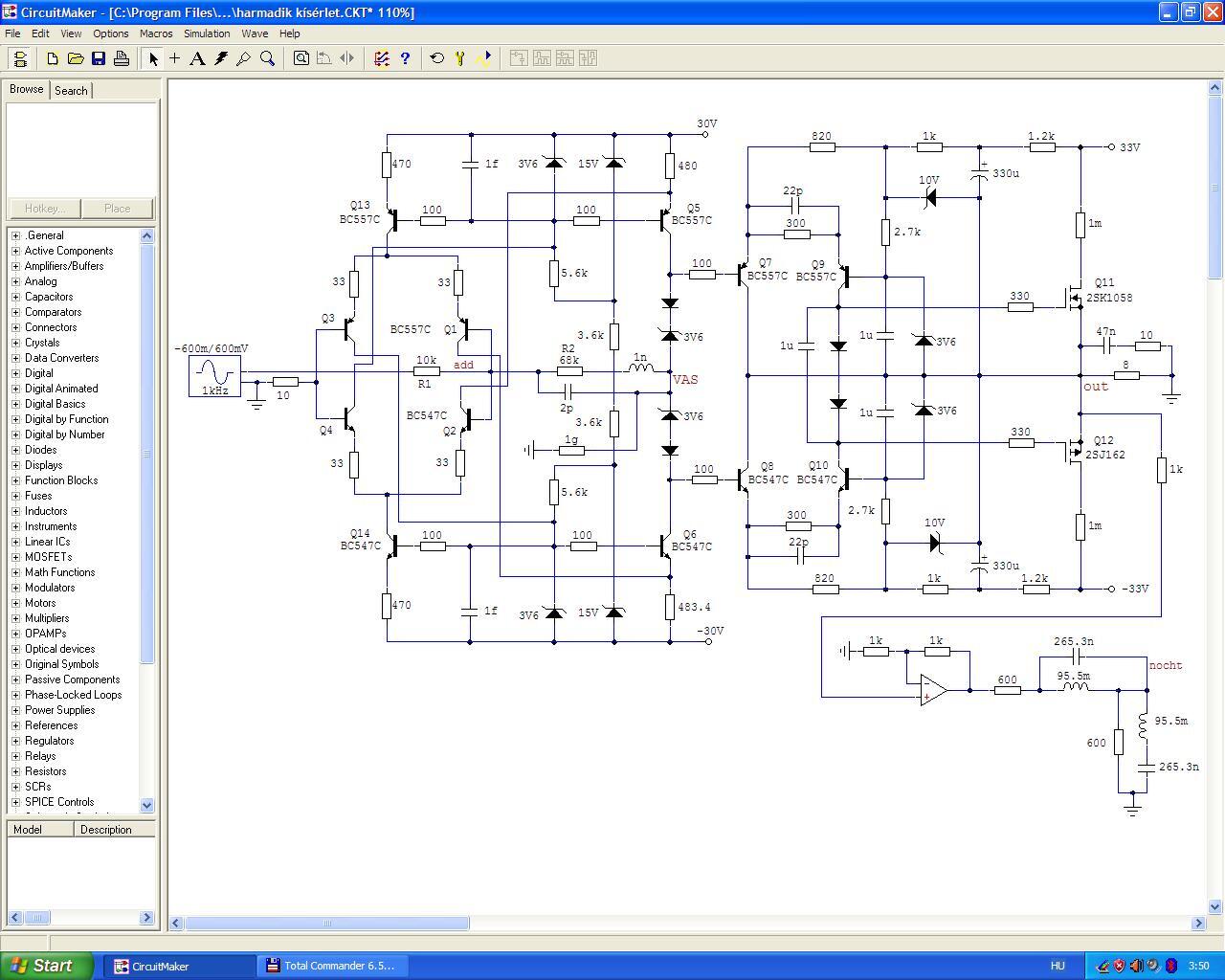Save the circuit with the floppy disk icon
Viewport: 1225px width, 980px height.
click(99, 58)
